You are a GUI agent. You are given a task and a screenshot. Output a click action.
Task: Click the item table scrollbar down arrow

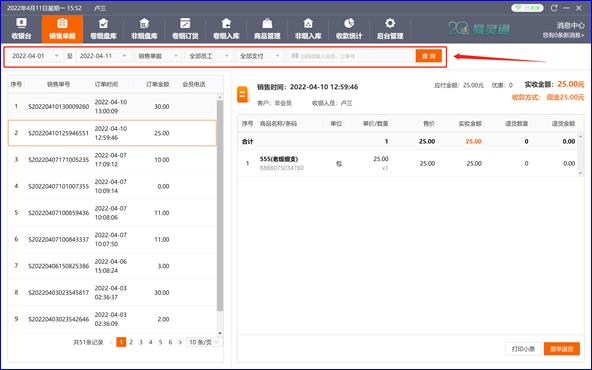581,173
